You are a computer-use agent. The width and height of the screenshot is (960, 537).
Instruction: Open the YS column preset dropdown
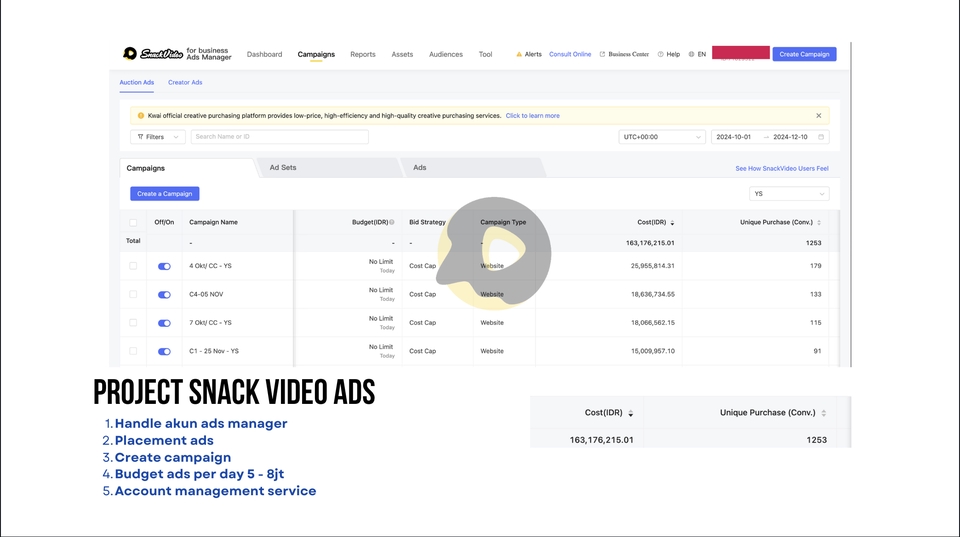789,193
